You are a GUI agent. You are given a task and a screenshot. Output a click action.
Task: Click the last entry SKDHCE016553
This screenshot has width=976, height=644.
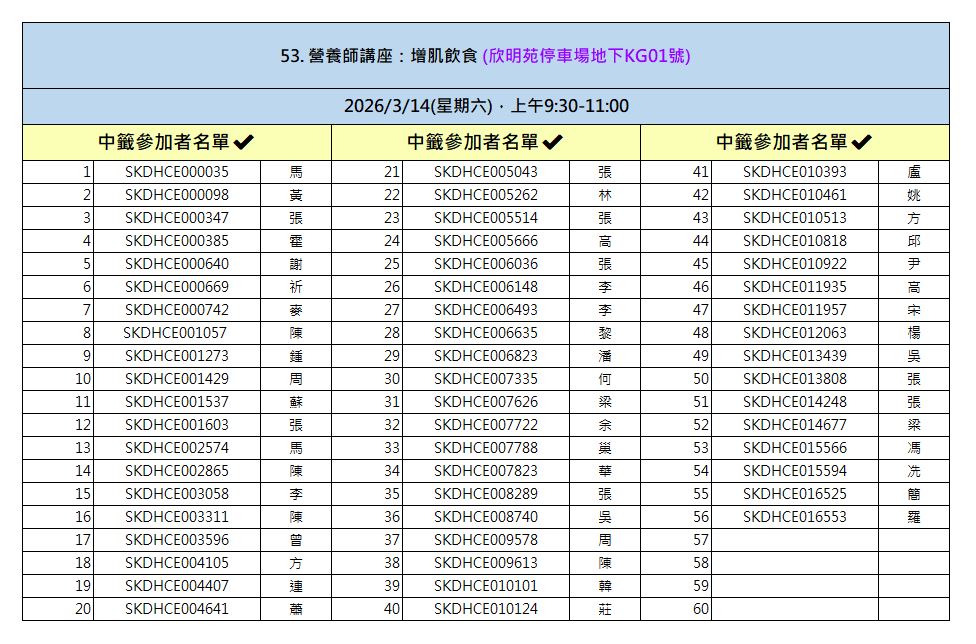click(794, 517)
